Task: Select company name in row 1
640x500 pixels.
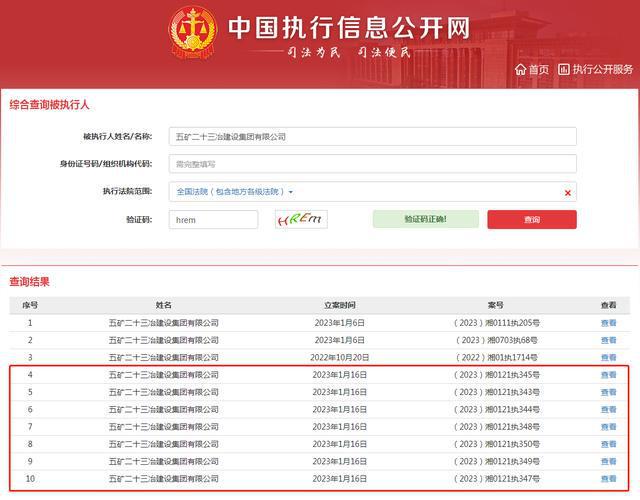Action: [164, 323]
